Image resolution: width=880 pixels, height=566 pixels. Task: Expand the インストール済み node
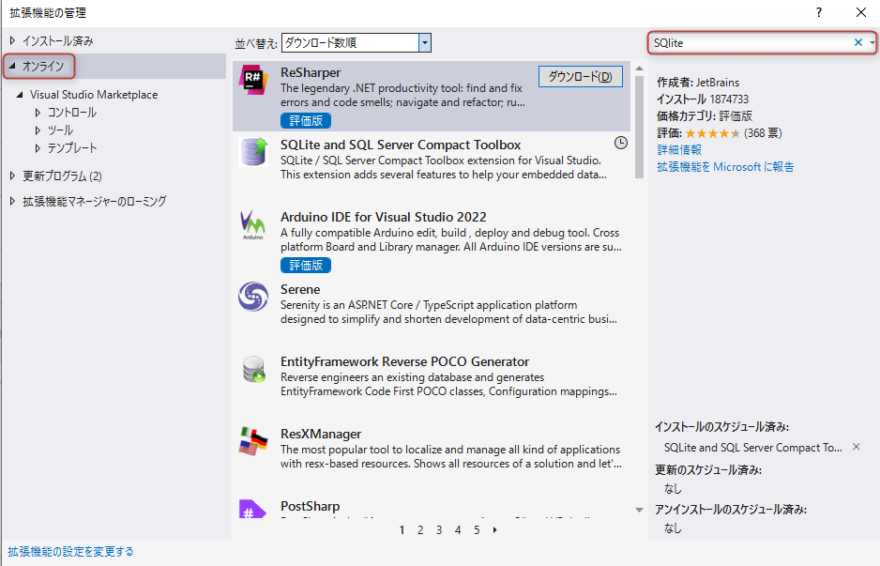(12, 40)
